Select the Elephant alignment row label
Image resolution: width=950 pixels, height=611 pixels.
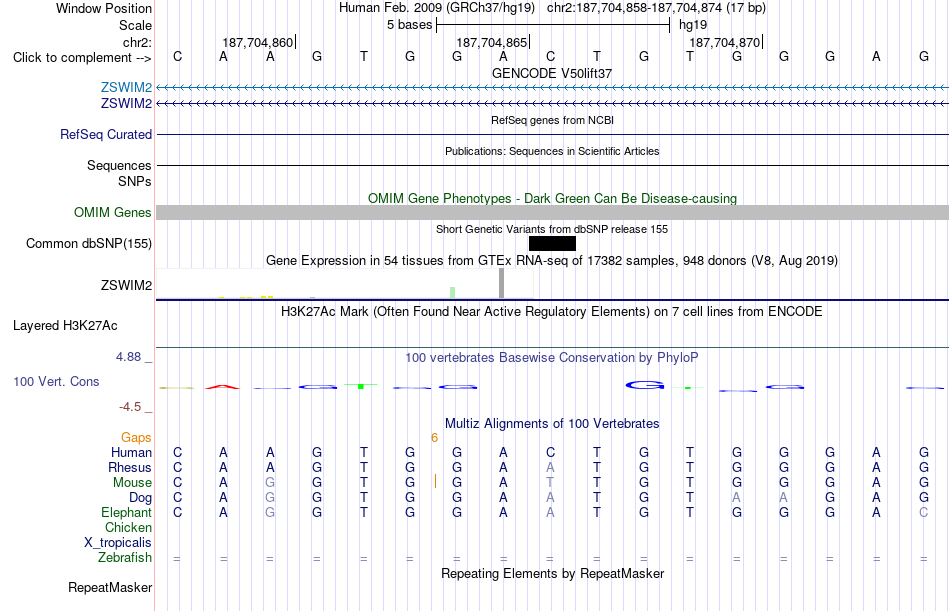click(127, 513)
